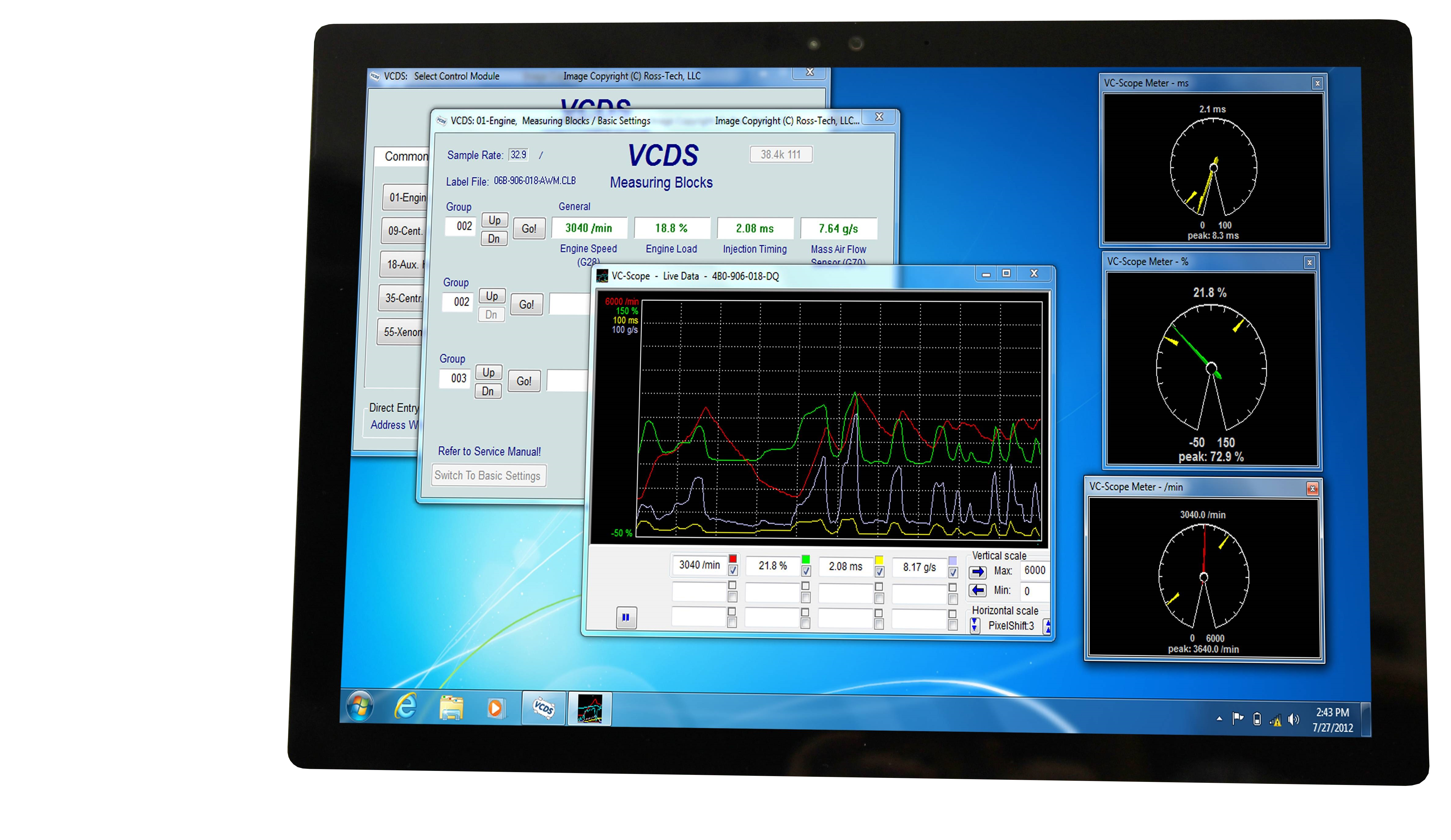Close the VC-Scope Meter - % window
The image size is (1451, 840).
click(1309, 263)
